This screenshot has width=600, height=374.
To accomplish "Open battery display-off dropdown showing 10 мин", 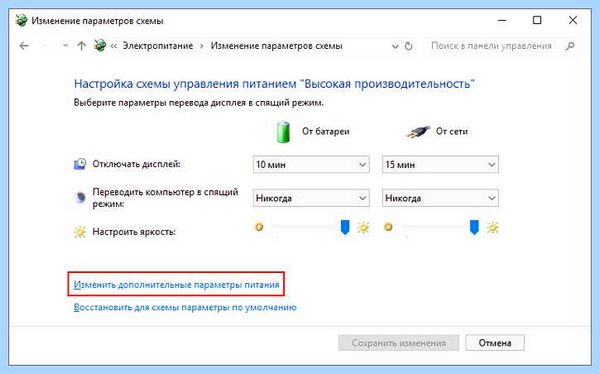I will click(x=311, y=165).
